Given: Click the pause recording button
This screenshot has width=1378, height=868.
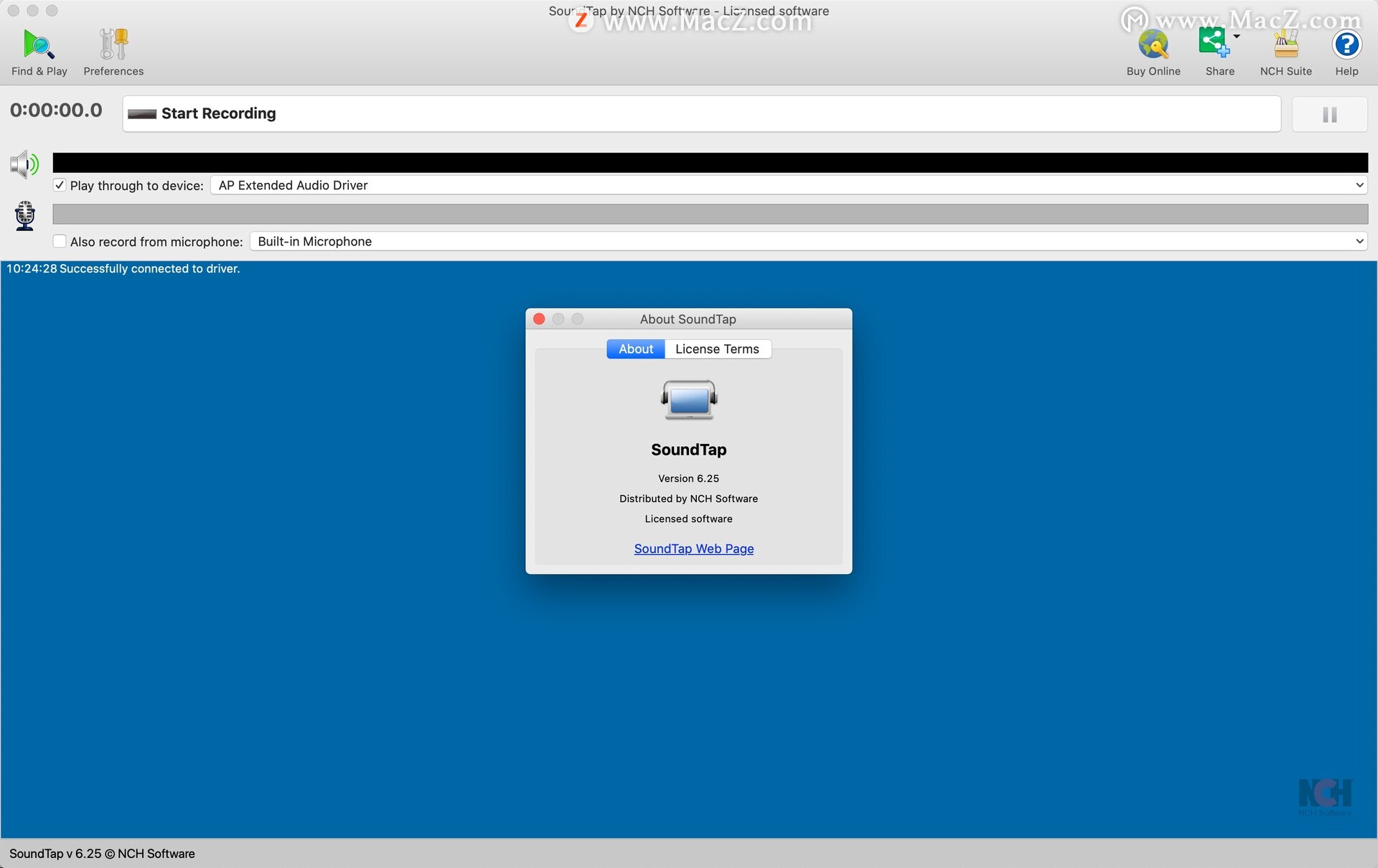Looking at the screenshot, I should 1329,114.
